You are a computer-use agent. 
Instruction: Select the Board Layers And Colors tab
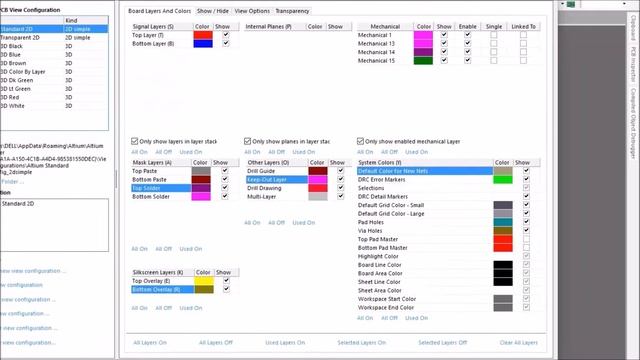159,11
